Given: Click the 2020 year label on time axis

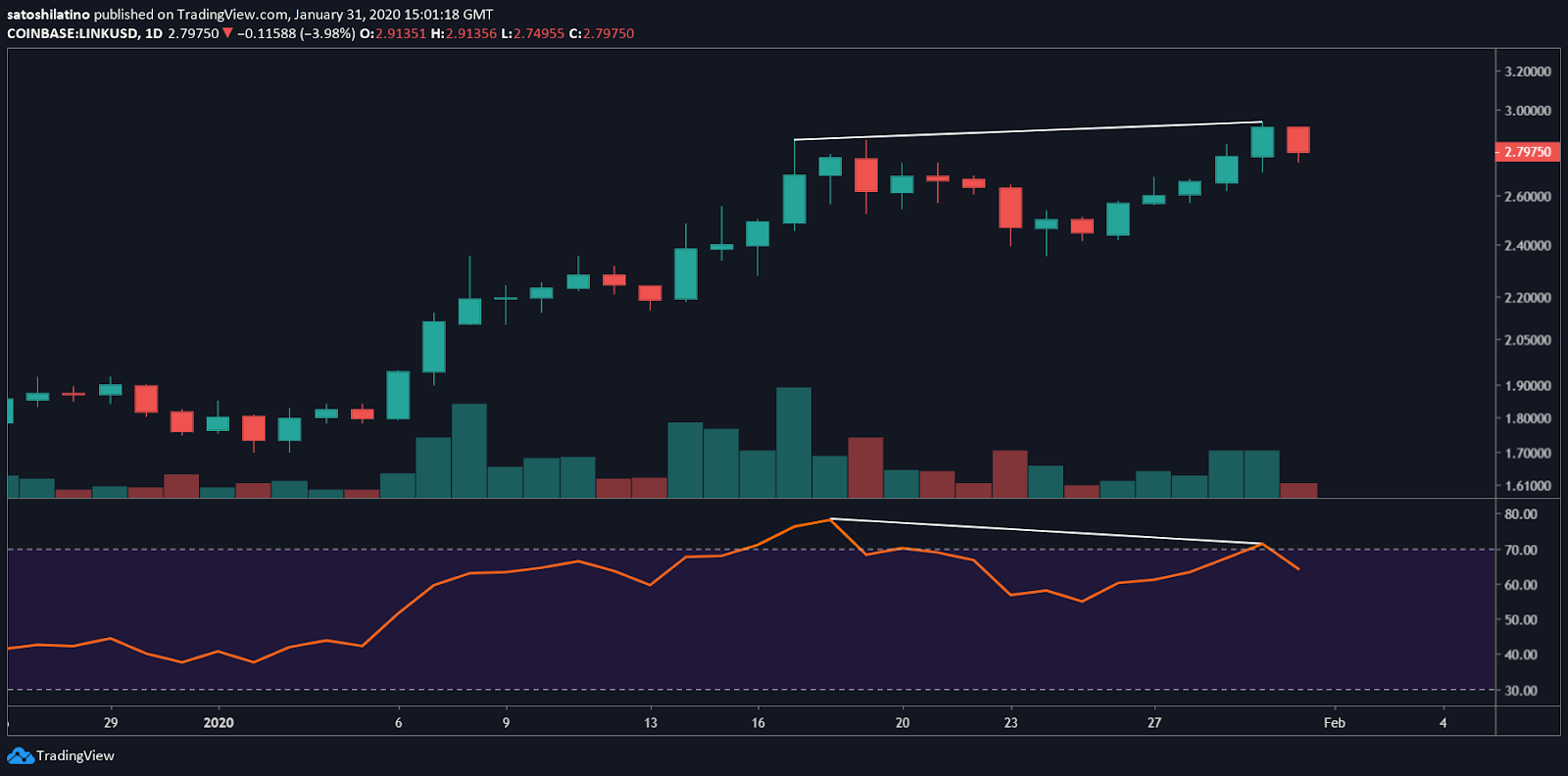Looking at the screenshot, I should (219, 723).
